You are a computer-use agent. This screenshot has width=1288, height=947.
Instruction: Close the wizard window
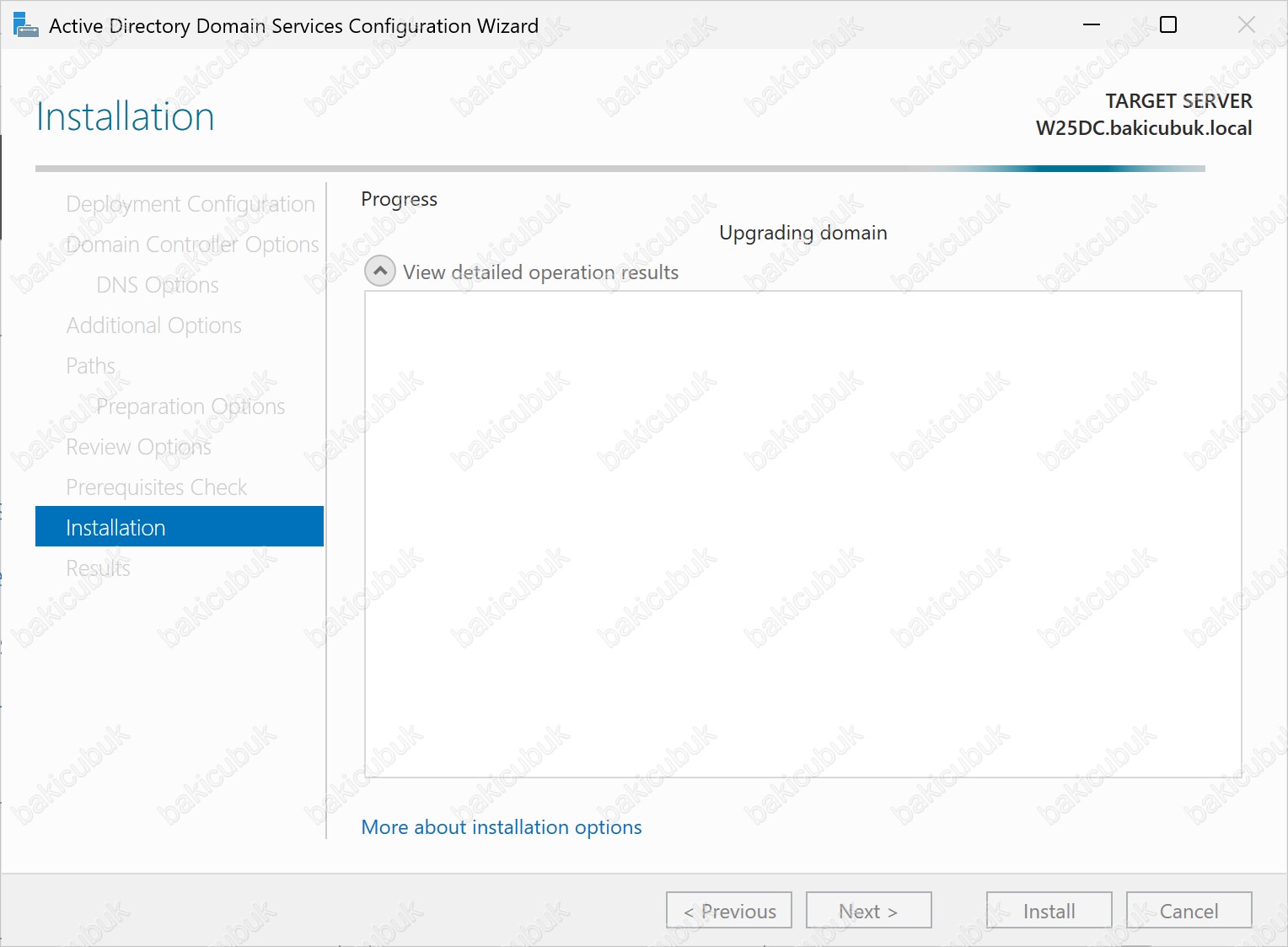[x=1247, y=24]
